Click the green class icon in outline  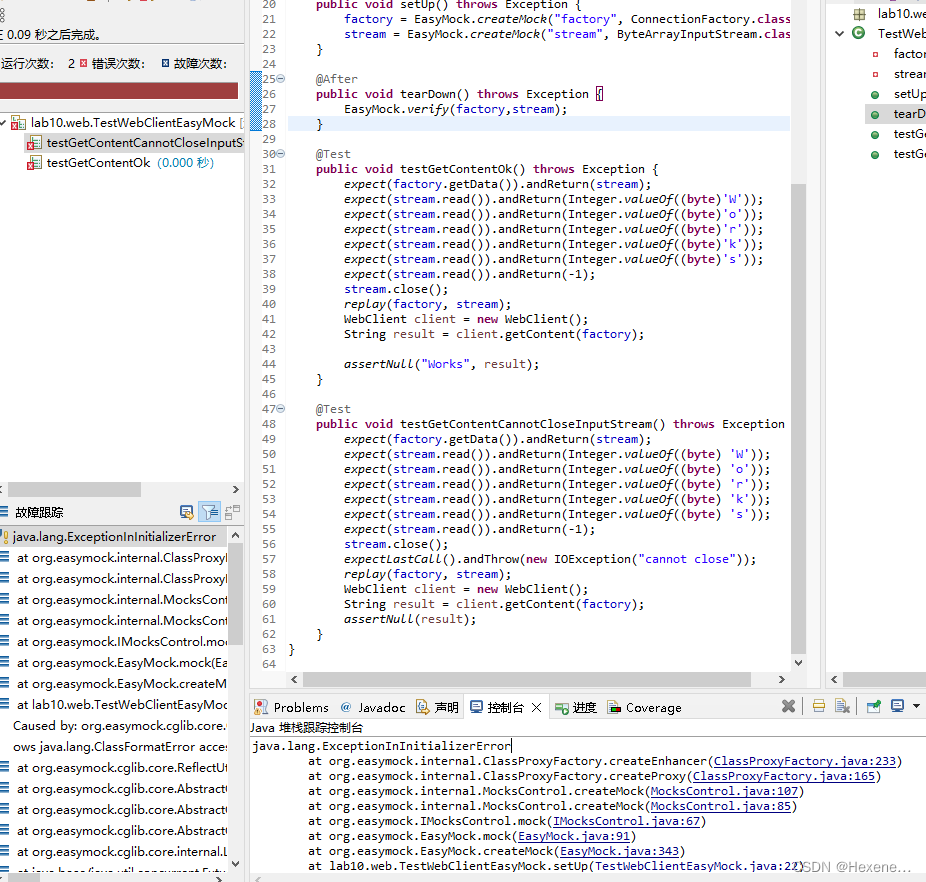coord(859,33)
